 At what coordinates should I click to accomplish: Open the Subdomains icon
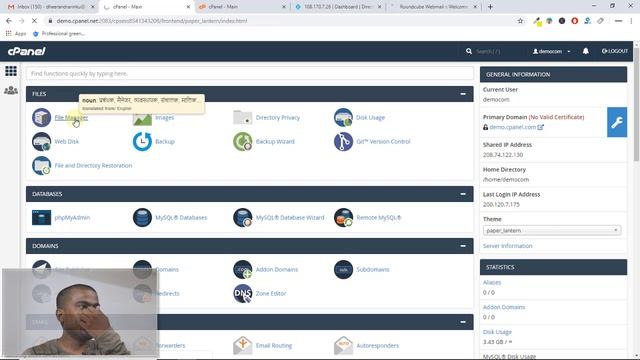coord(343,269)
